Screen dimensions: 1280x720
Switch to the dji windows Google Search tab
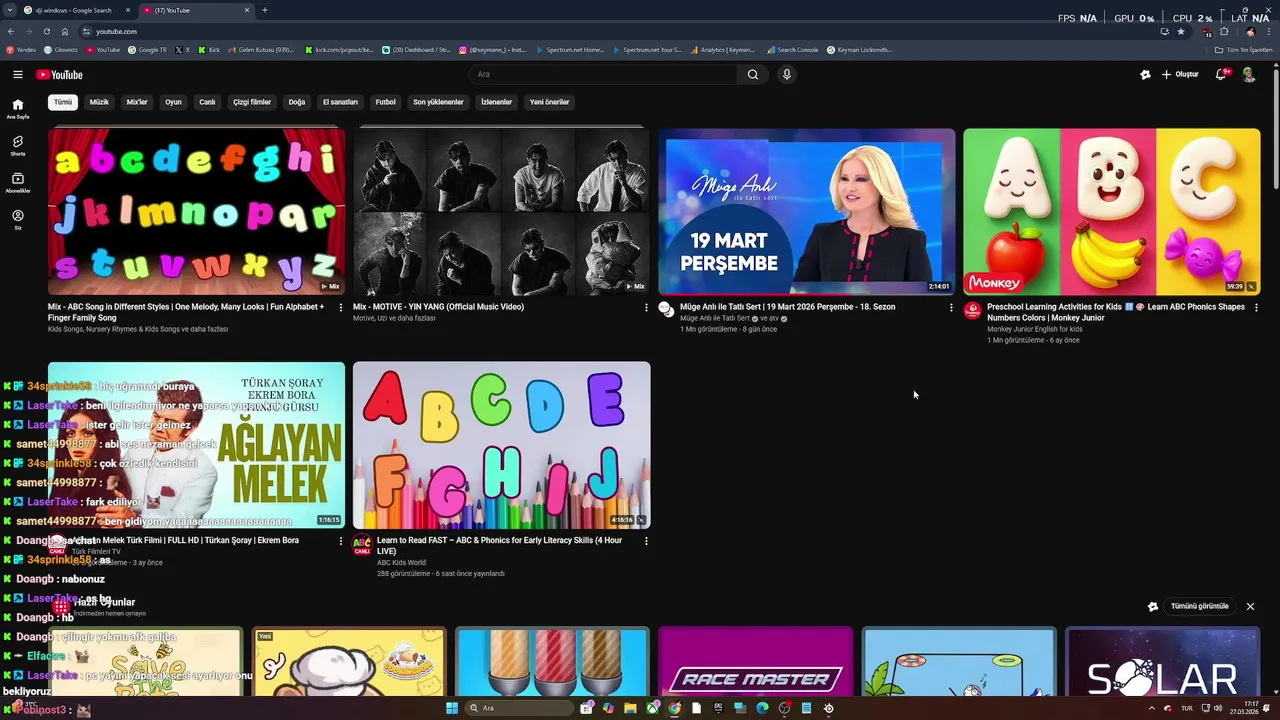coord(73,10)
